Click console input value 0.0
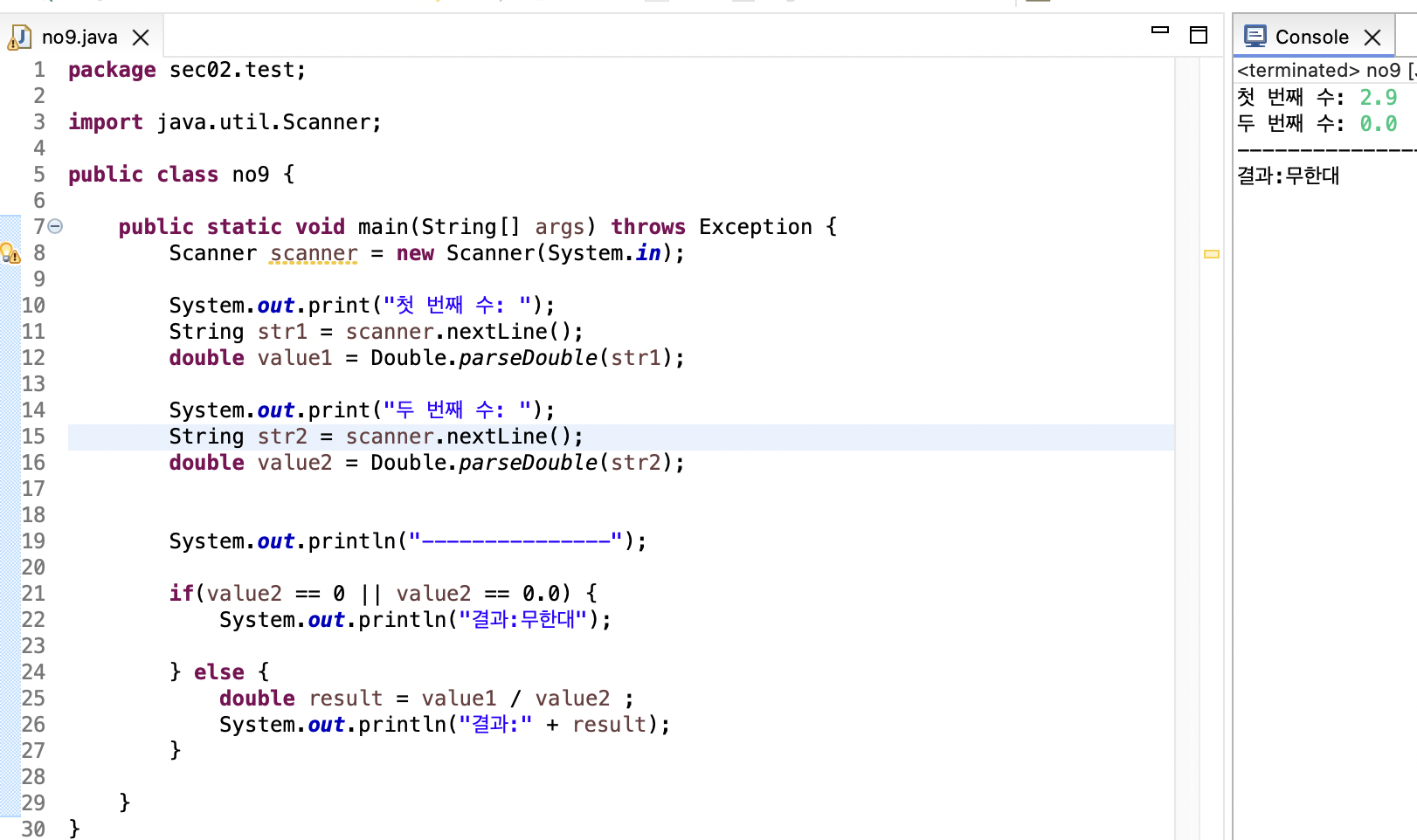The width and height of the screenshot is (1417, 840). point(1379,124)
